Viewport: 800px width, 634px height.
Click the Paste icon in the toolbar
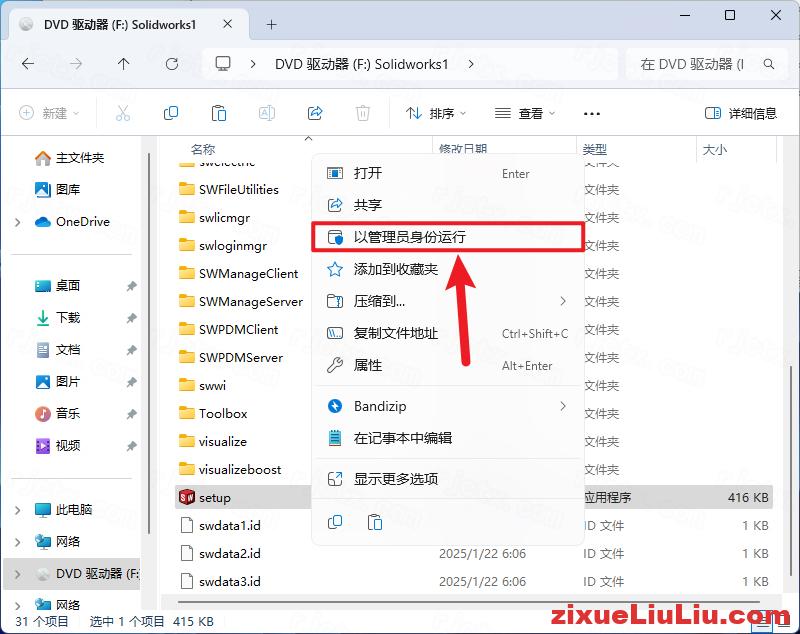[x=219, y=113]
